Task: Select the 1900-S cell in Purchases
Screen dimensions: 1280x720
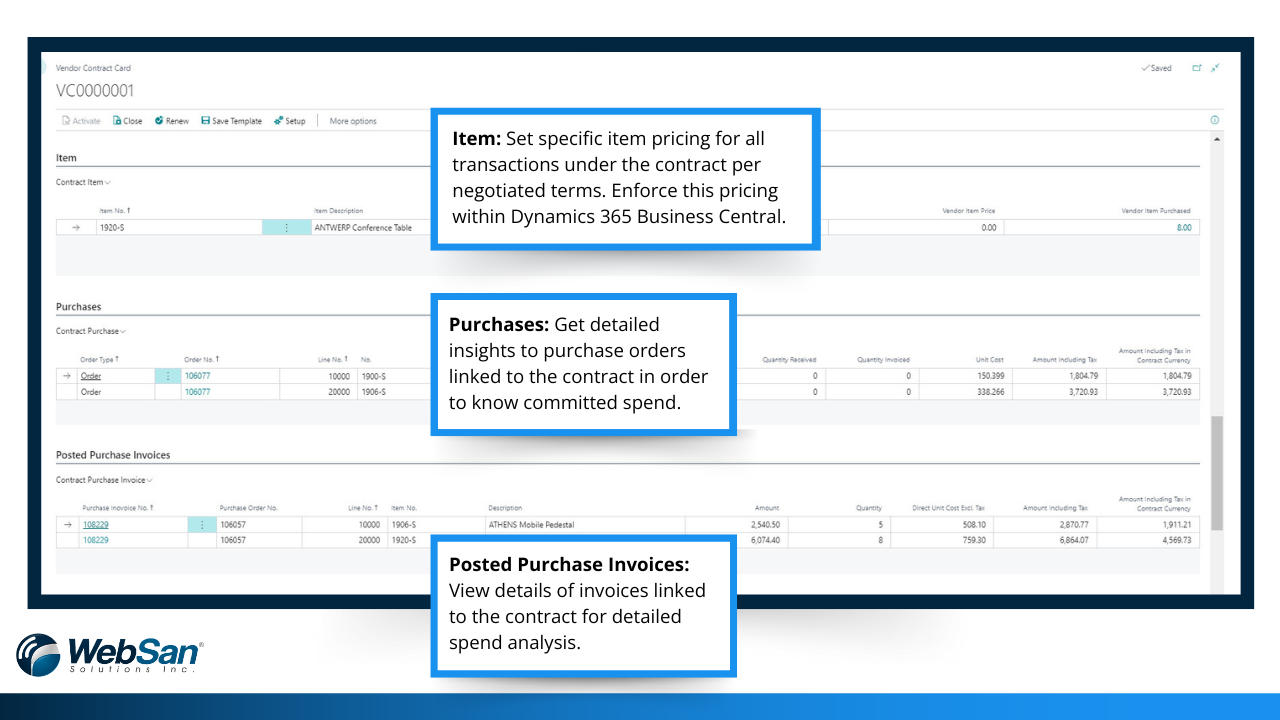Action: click(394, 376)
